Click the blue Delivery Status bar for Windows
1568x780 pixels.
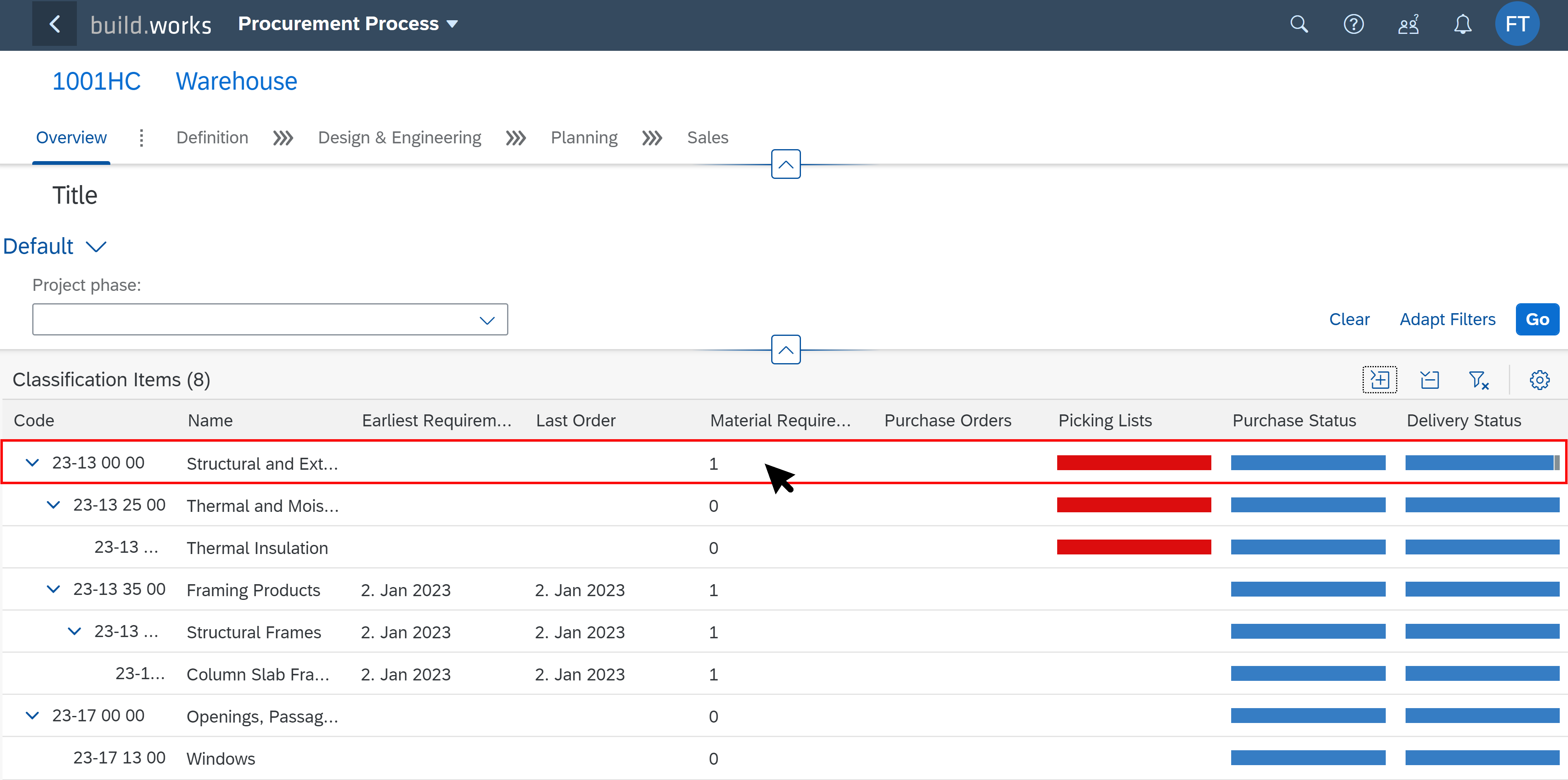(x=1482, y=758)
